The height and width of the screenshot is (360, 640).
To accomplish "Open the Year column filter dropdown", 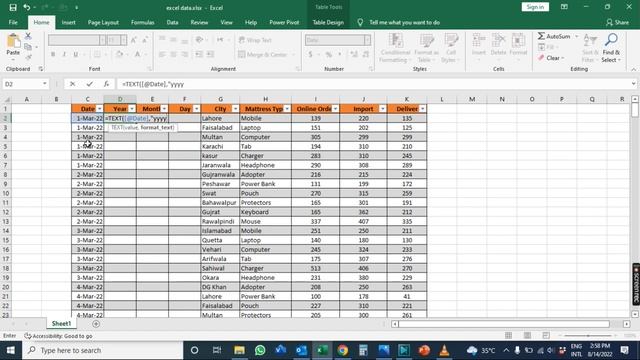I will coord(132,109).
